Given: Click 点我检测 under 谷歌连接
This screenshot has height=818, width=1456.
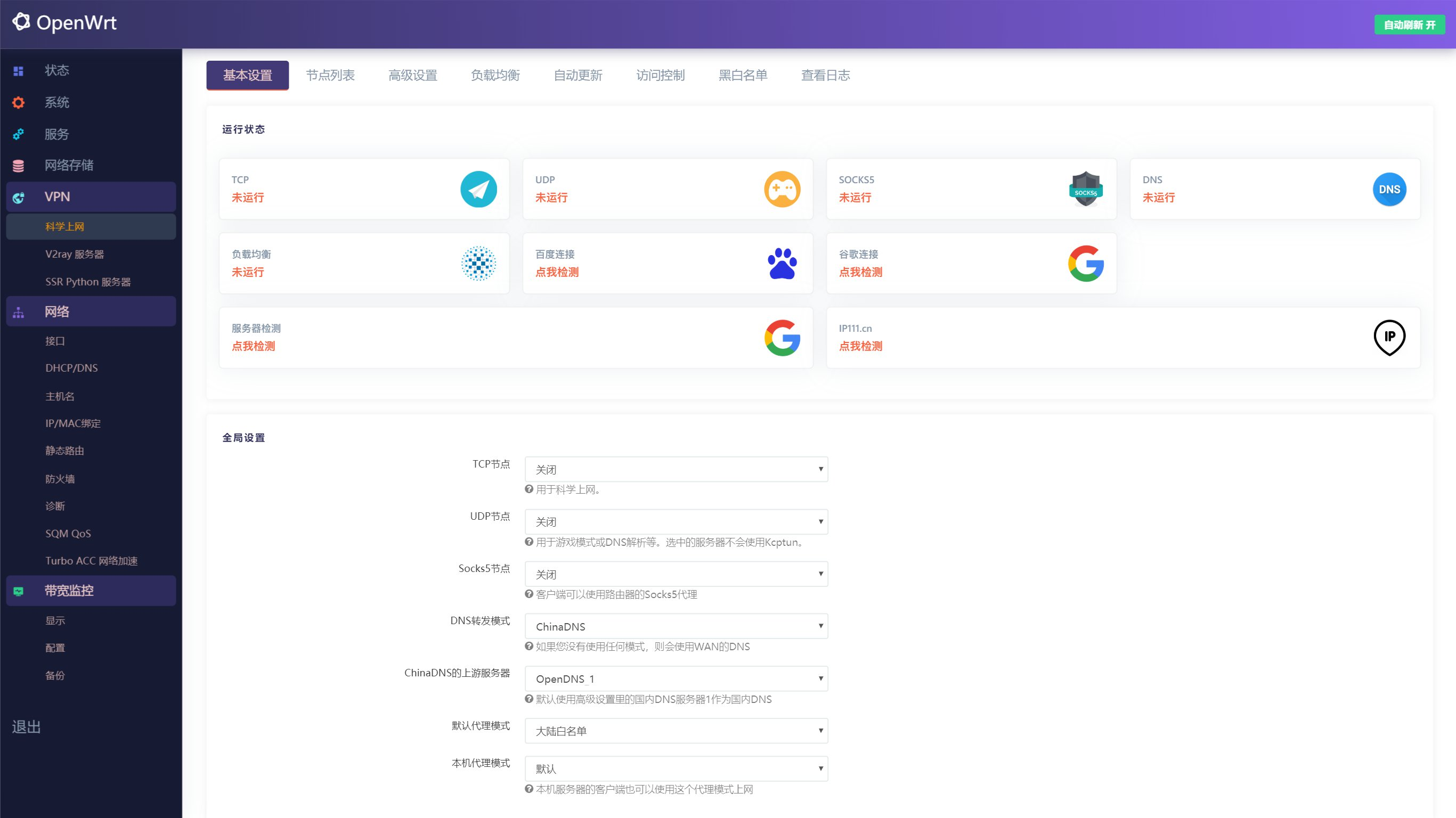Looking at the screenshot, I should (860, 272).
